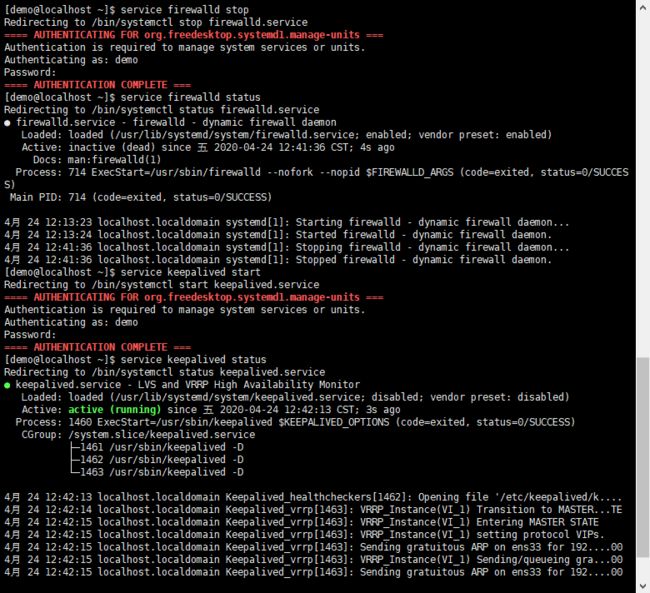Select the 1461 /usr/sbin/keepalived process entry

(x=162, y=447)
